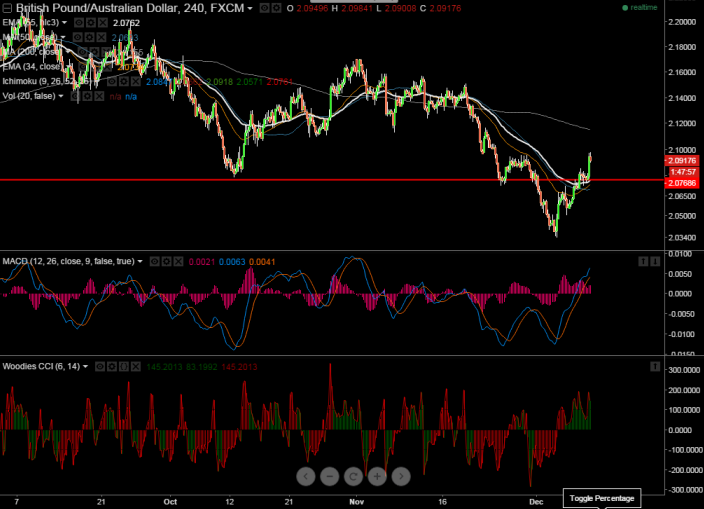Open main GBP/AUD series settings gear
The image size is (704, 509).
point(277,8)
